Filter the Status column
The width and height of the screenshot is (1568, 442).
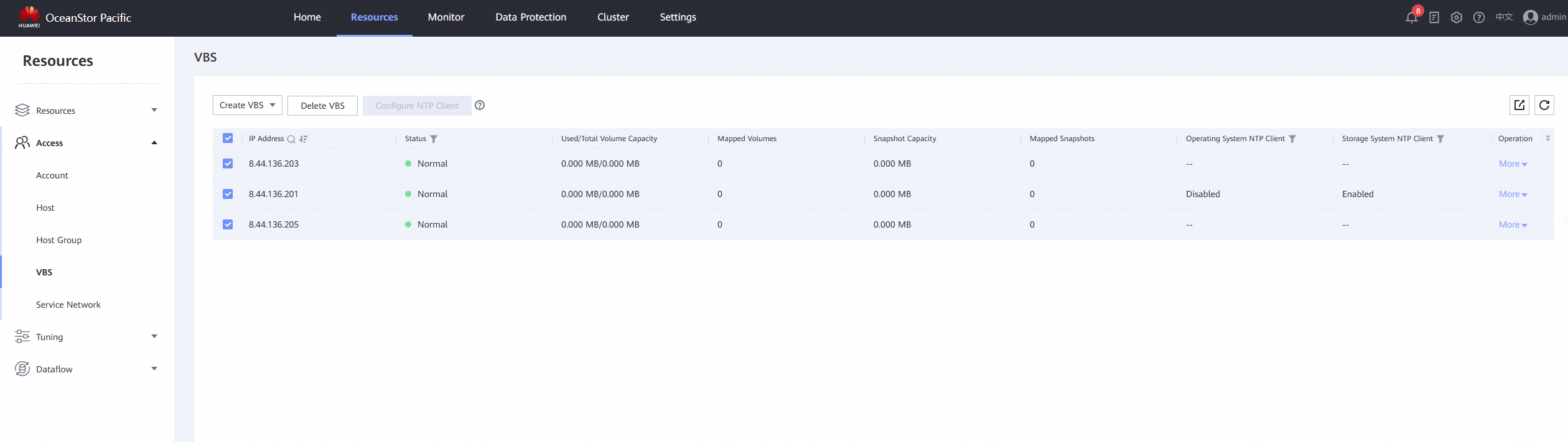[x=434, y=139]
